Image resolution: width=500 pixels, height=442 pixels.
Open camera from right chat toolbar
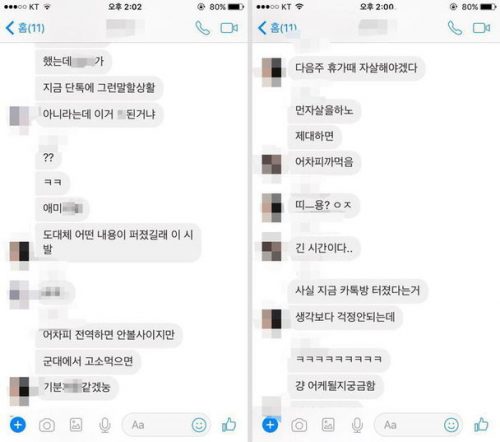click(x=299, y=425)
